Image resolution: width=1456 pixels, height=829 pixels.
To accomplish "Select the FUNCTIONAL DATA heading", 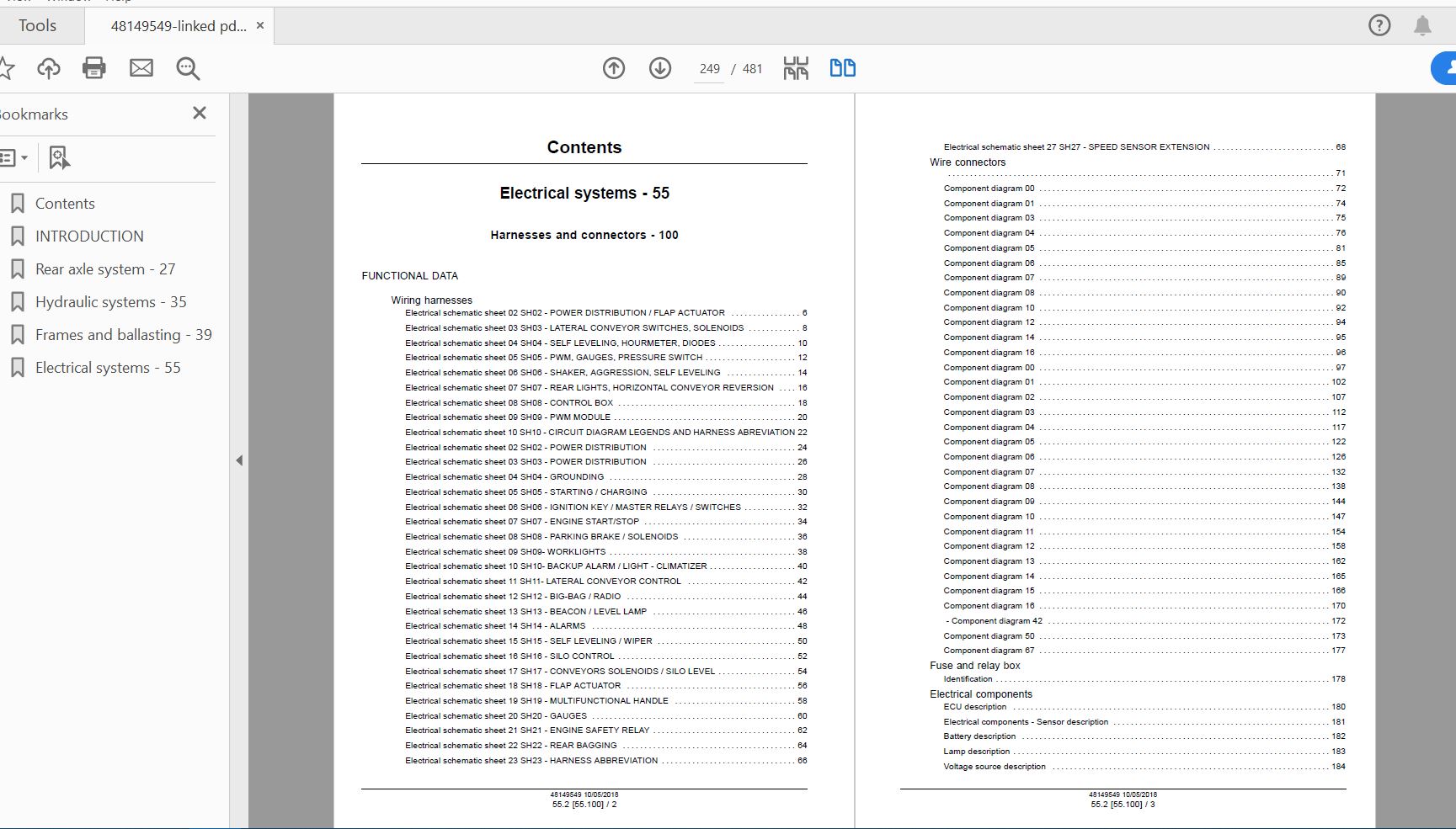I will point(410,276).
